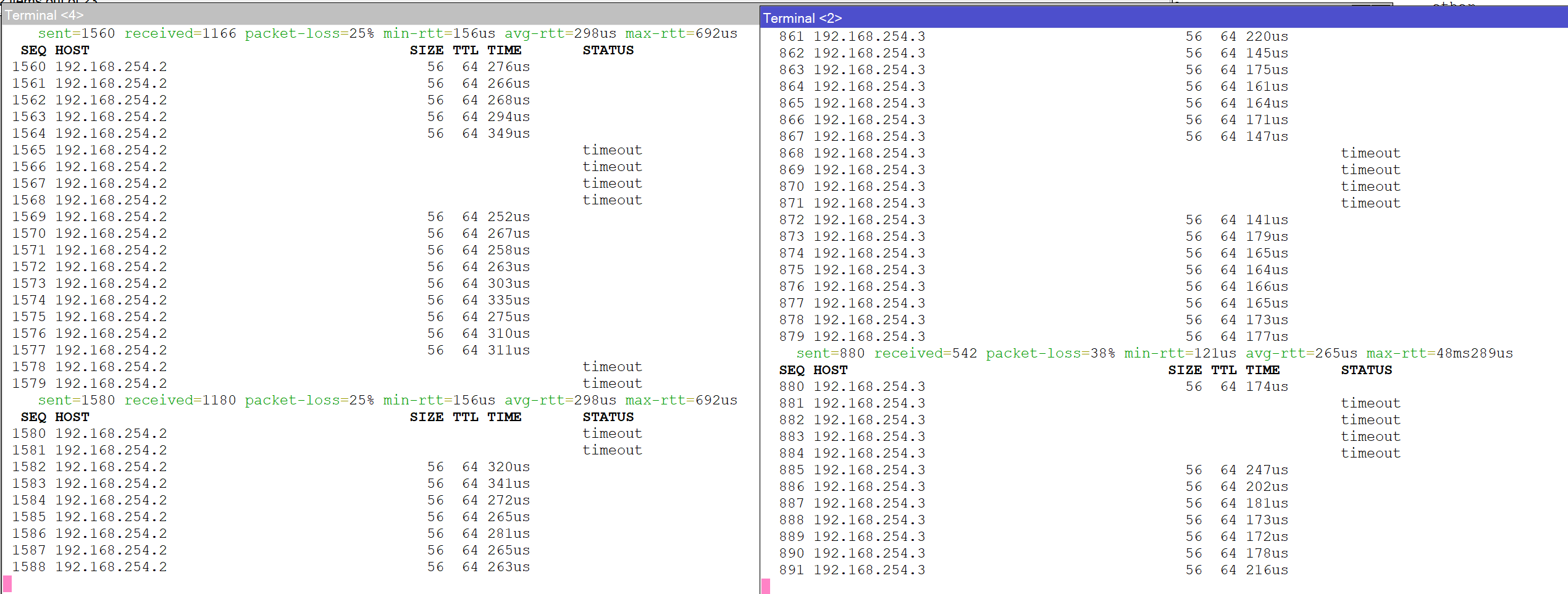Select the SIZE header in Terminal <2>
The height and width of the screenshot is (594, 1568).
pyautogui.click(x=1184, y=370)
